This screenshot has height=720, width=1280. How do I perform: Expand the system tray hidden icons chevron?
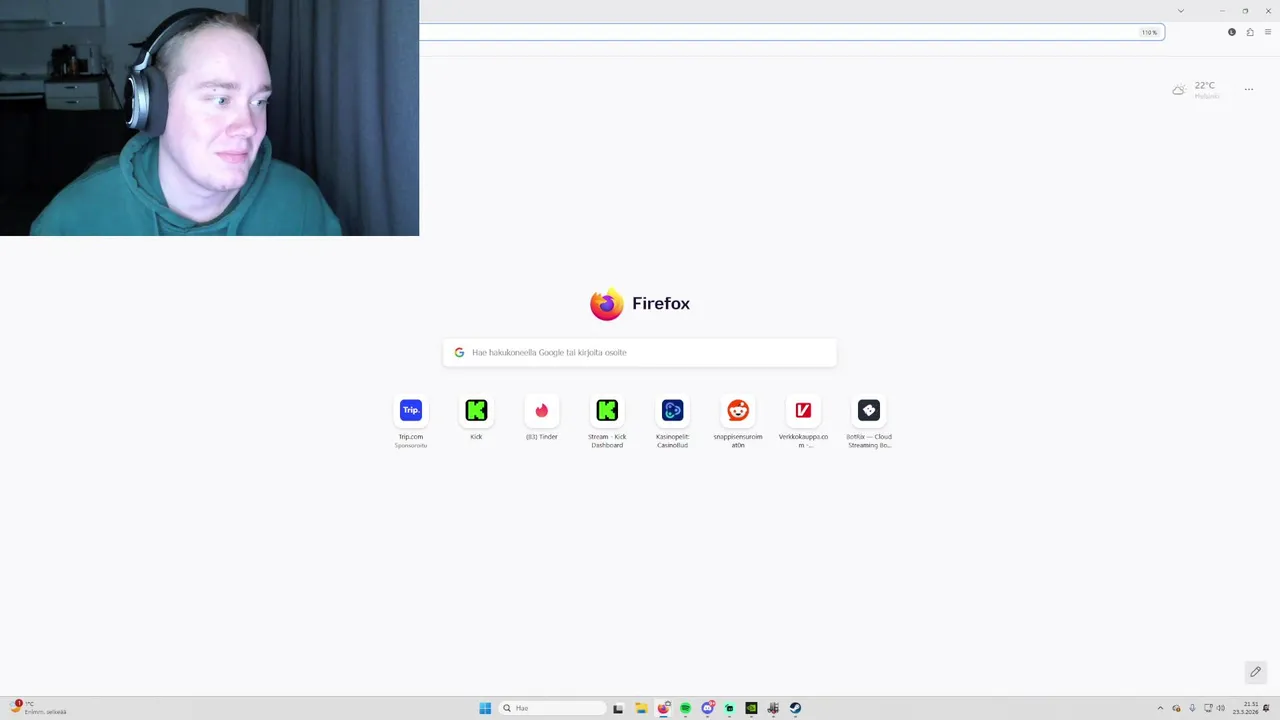[1160, 708]
